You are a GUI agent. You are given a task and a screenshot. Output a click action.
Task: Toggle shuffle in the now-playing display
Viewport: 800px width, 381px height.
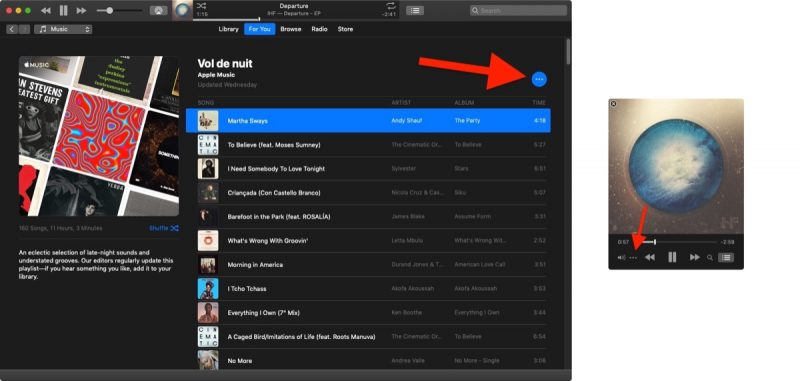(202, 6)
